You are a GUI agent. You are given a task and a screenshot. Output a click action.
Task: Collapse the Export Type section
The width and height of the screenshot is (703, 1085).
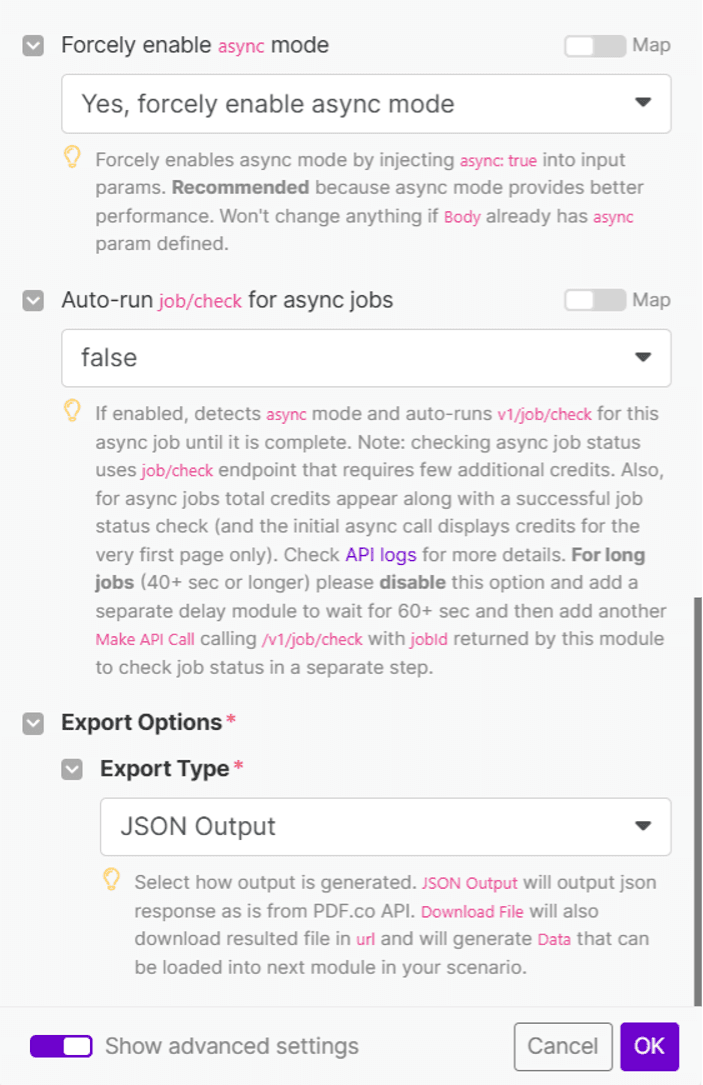click(x=72, y=769)
